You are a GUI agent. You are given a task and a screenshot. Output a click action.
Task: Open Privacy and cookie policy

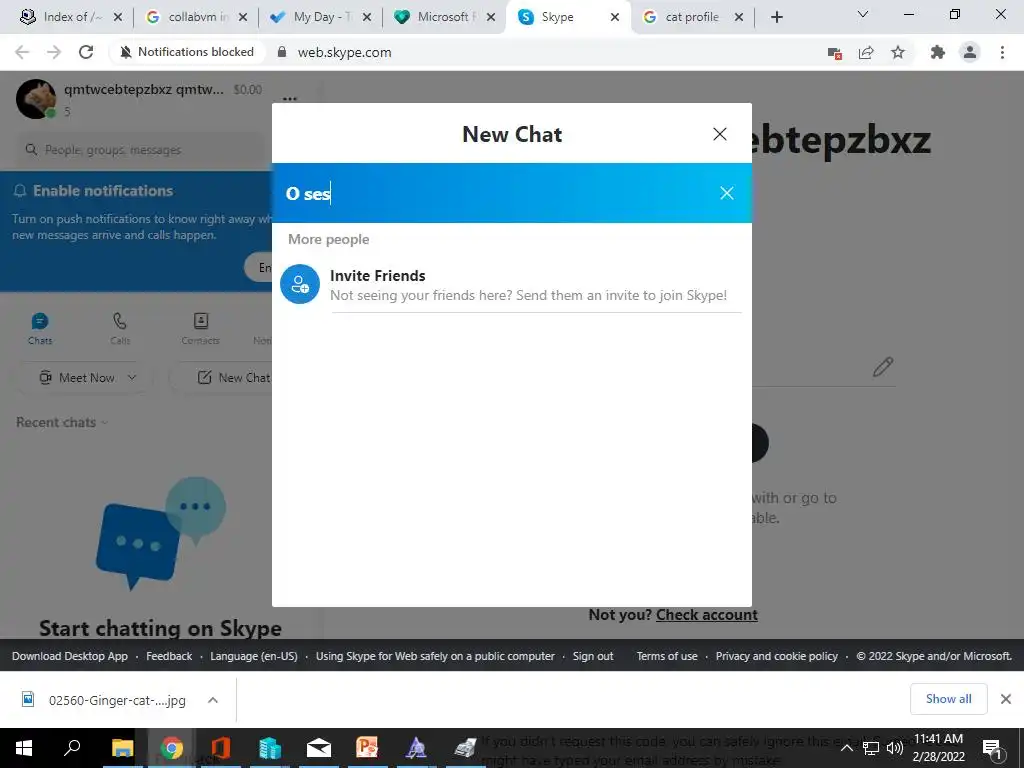click(x=776, y=656)
